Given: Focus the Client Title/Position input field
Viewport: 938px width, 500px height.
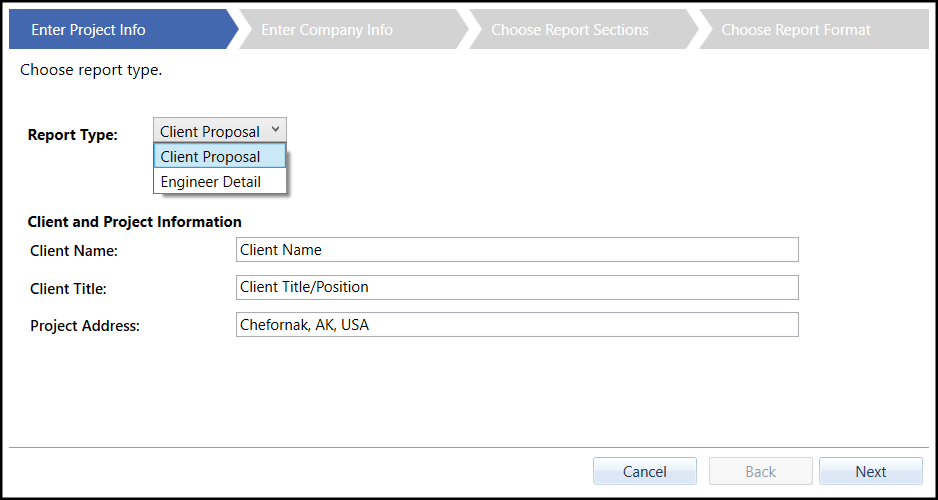Looking at the screenshot, I should [517, 287].
